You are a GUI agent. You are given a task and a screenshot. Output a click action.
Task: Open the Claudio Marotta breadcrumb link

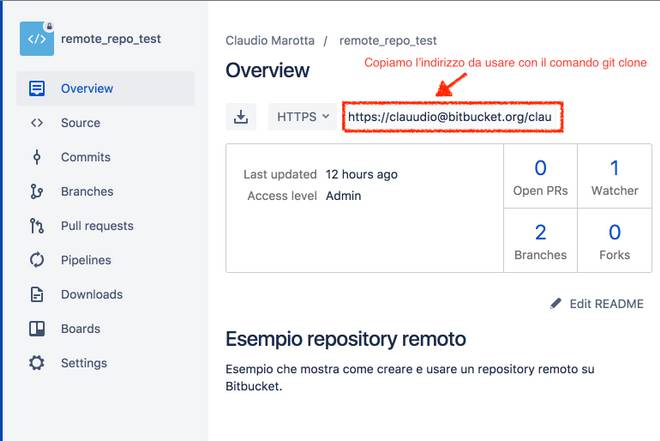tap(269, 41)
